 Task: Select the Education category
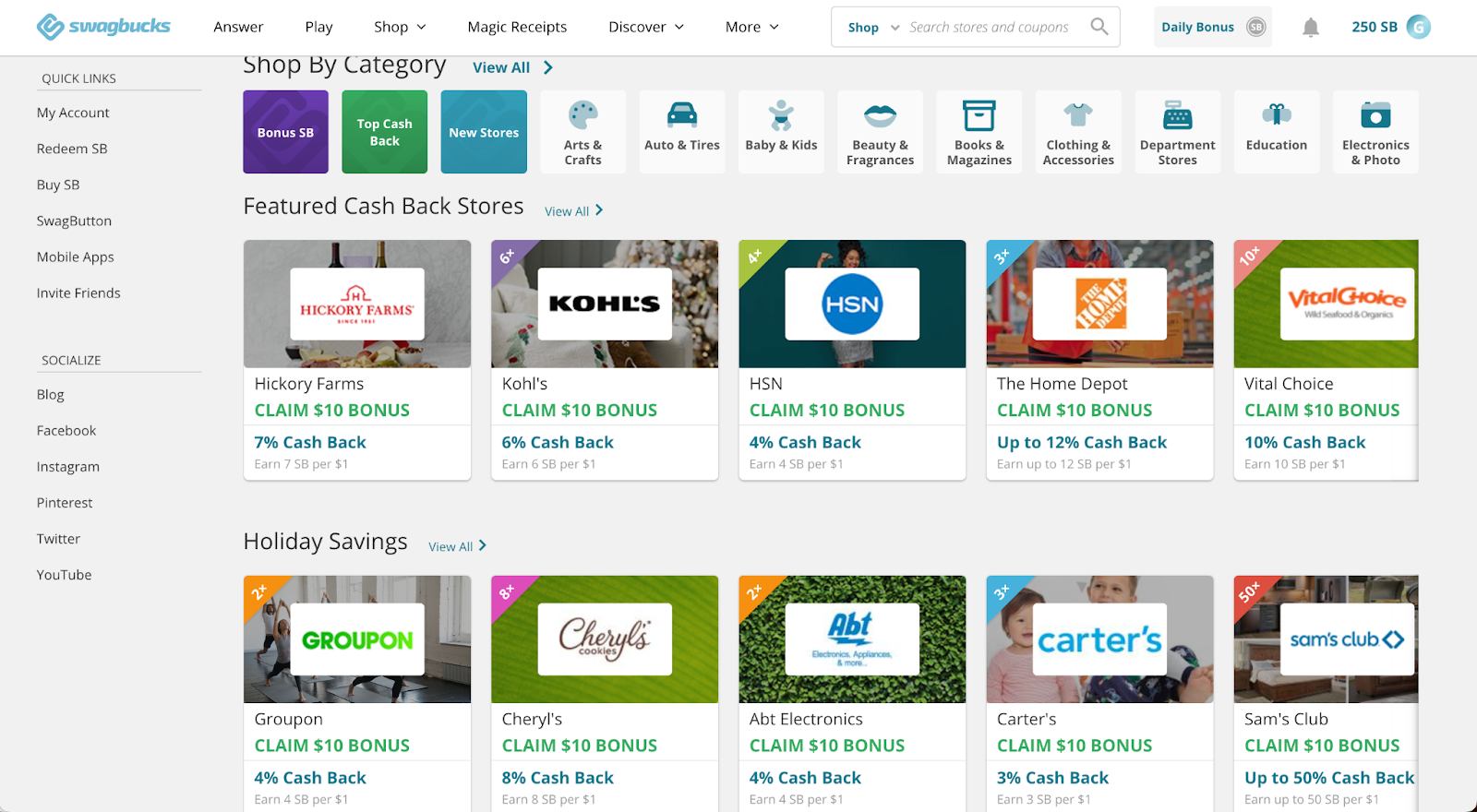(x=1277, y=132)
